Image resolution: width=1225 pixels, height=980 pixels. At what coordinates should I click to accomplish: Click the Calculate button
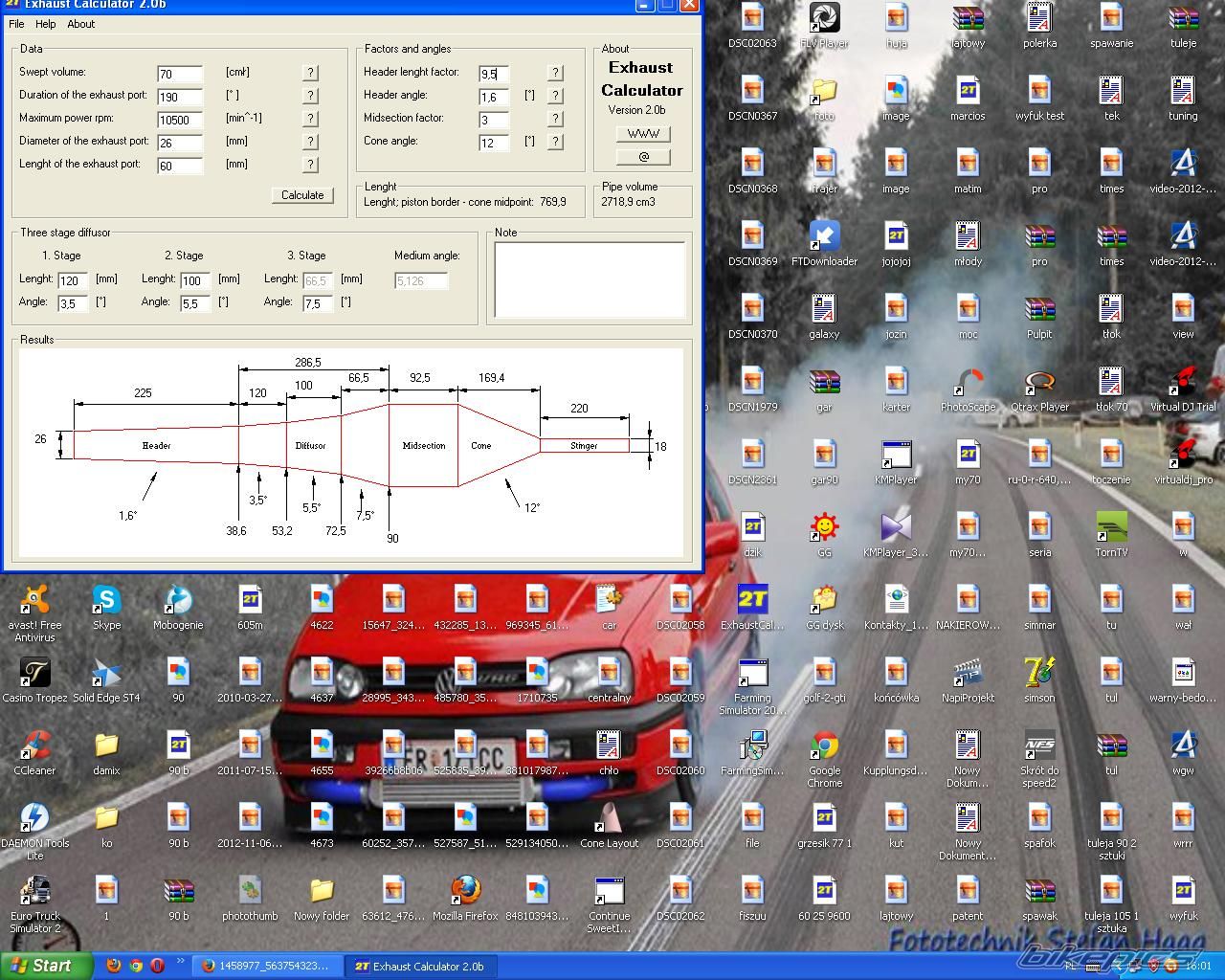point(302,195)
